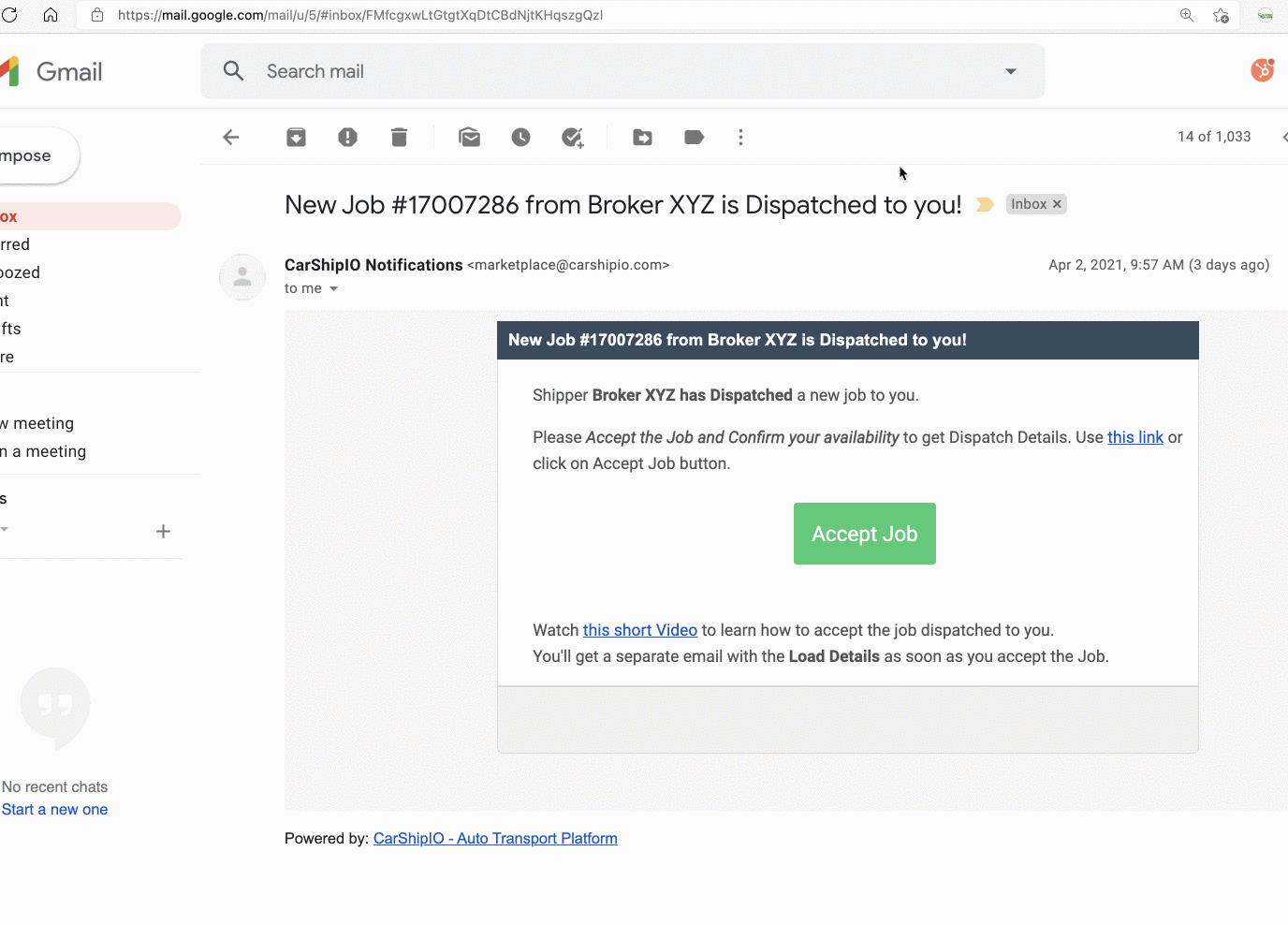Viewport: 1288px width, 925px height.
Task: Open Sent folder in sidebar
Action: coord(5,301)
